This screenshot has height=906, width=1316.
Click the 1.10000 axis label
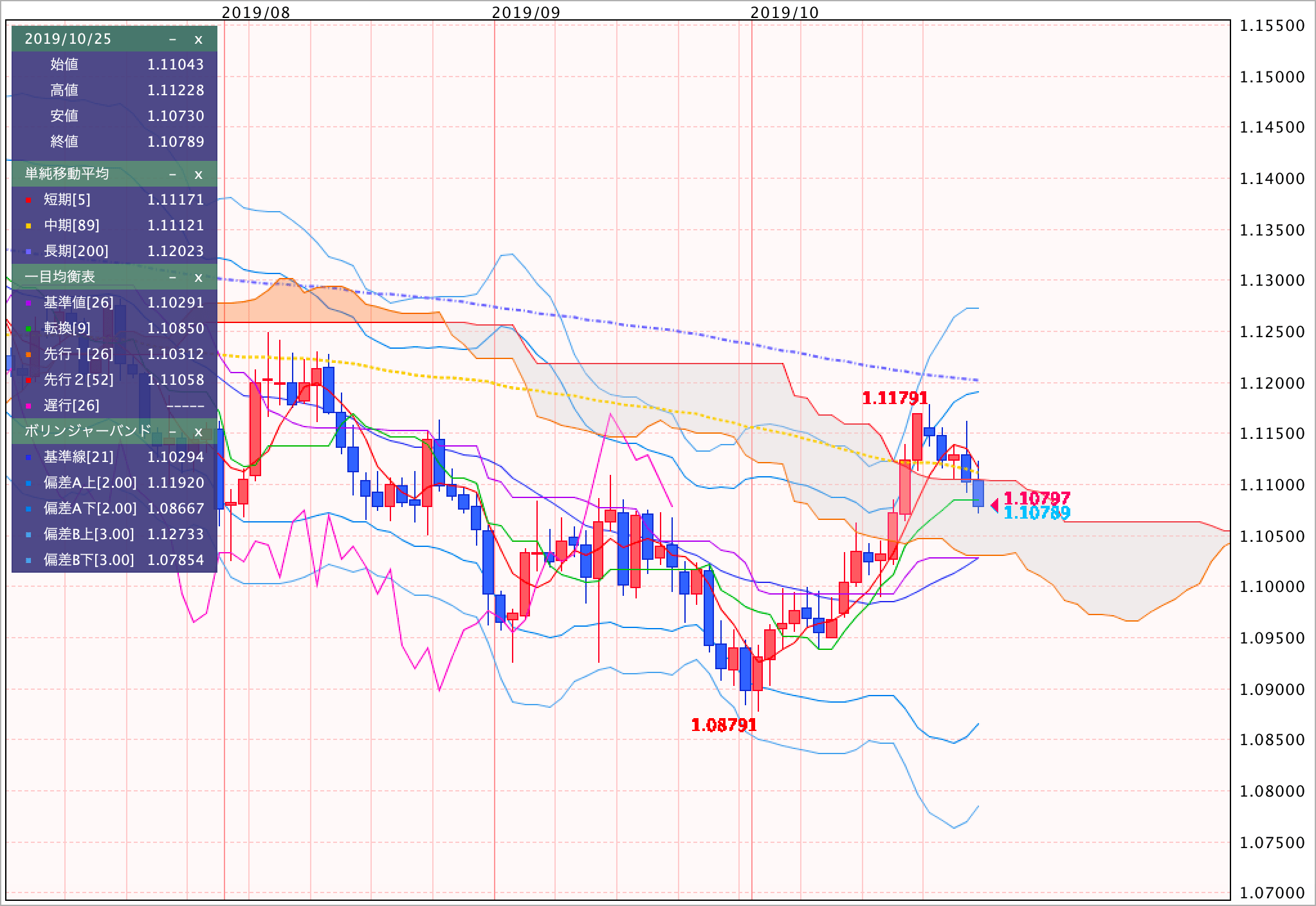point(1272,587)
